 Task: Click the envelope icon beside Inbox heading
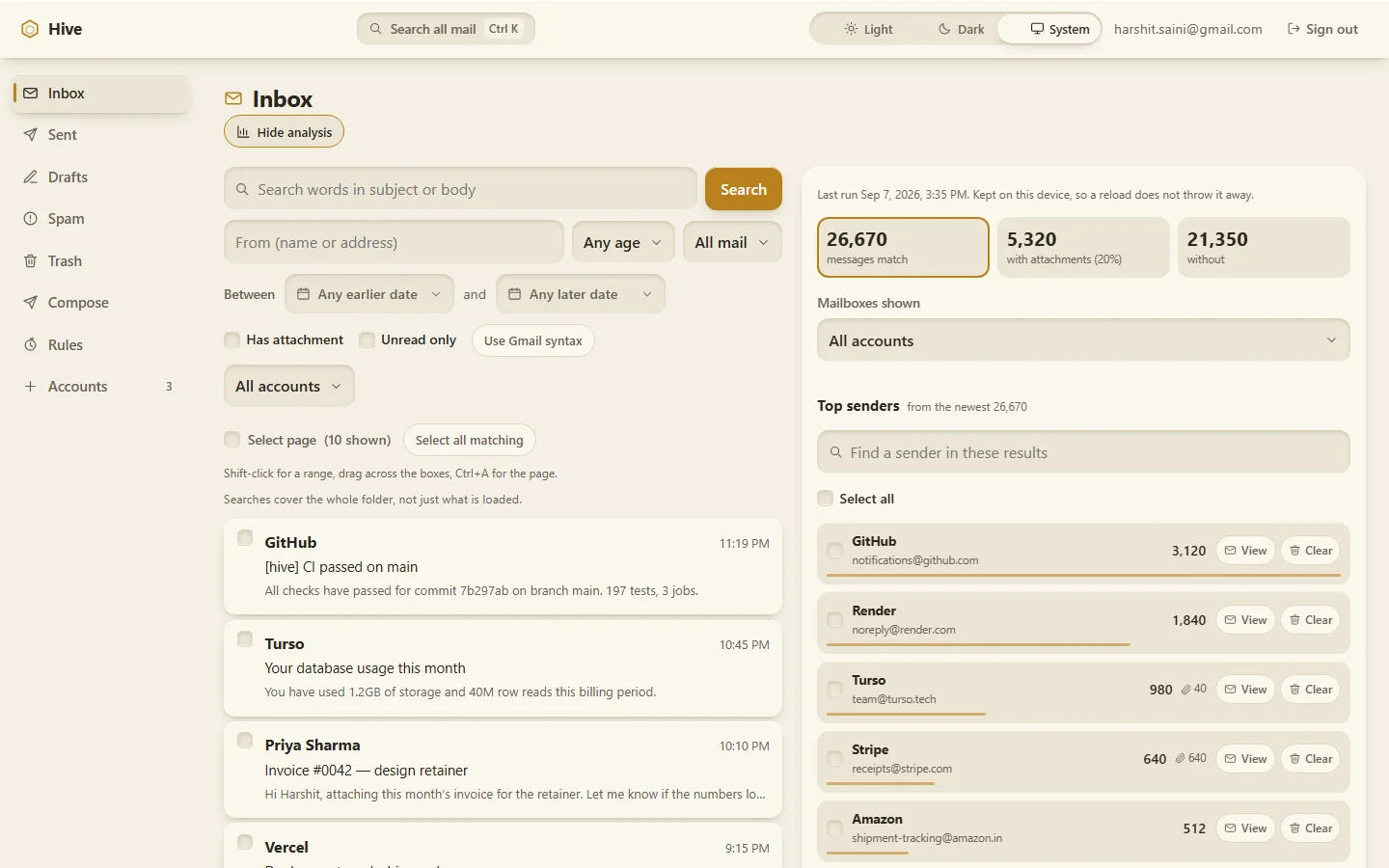pyautogui.click(x=233, y=98)
